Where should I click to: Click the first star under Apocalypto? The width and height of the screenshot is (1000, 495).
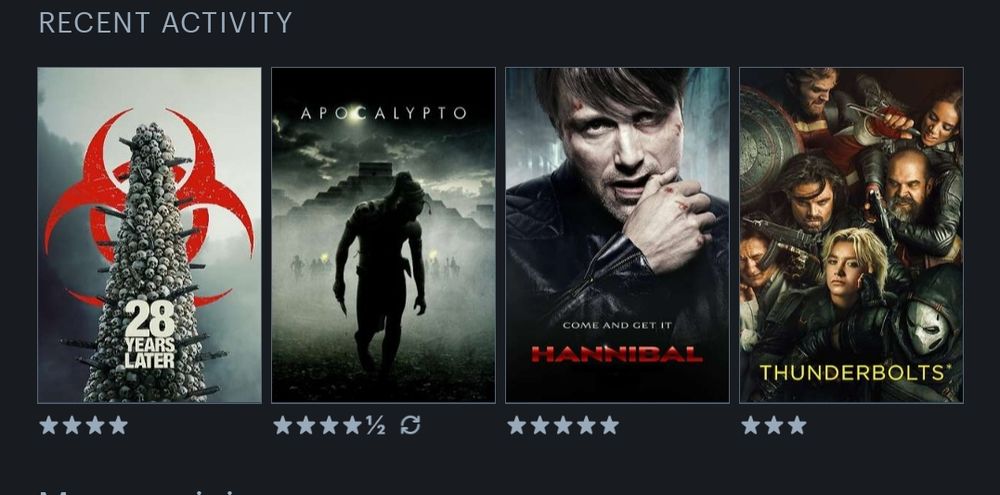click(283, 425)
